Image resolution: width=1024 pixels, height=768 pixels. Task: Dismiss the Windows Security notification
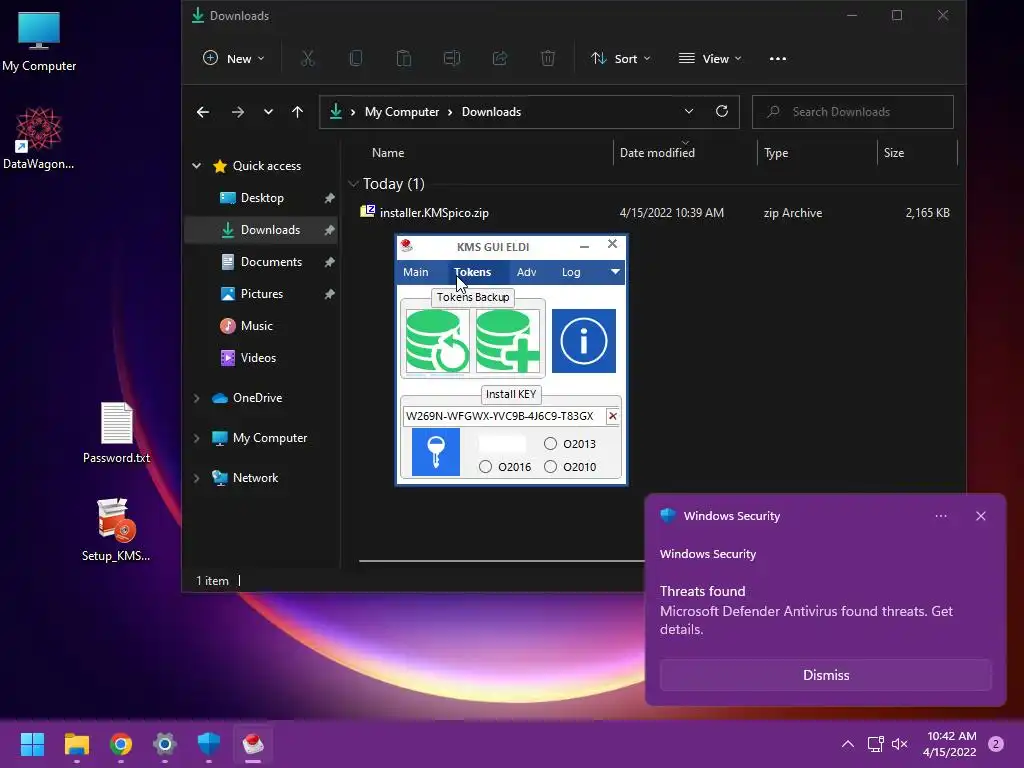825,675
